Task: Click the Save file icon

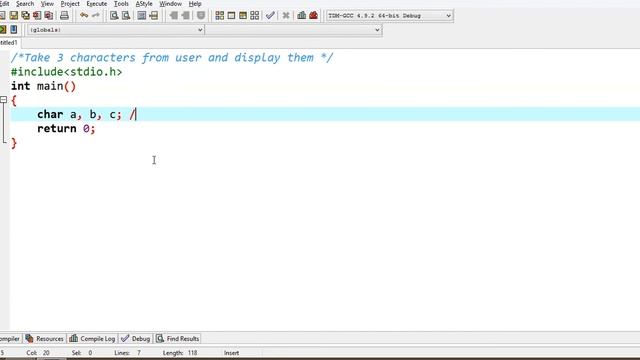Action: 14,16
